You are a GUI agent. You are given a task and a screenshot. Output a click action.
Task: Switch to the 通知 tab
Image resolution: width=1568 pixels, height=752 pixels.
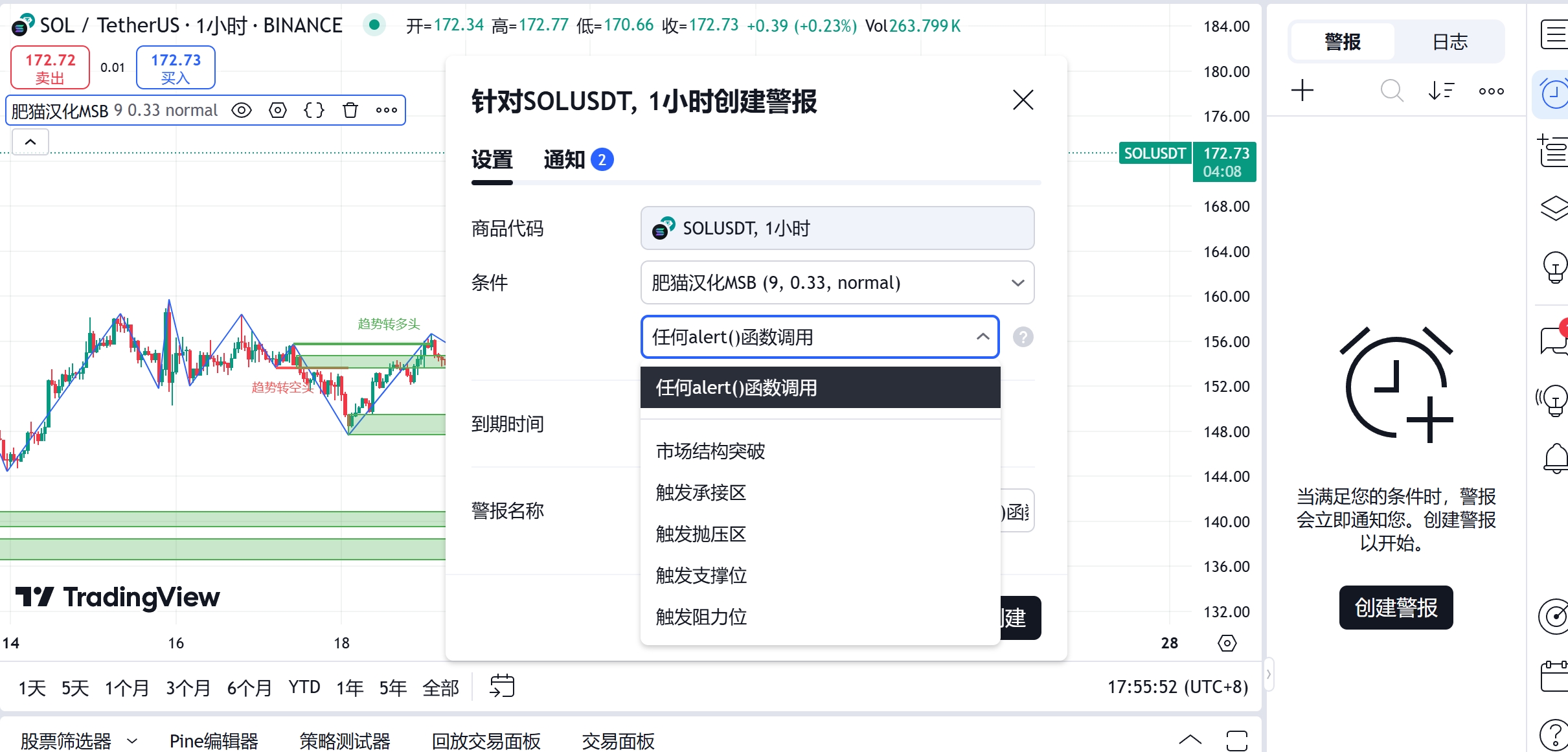578,159
